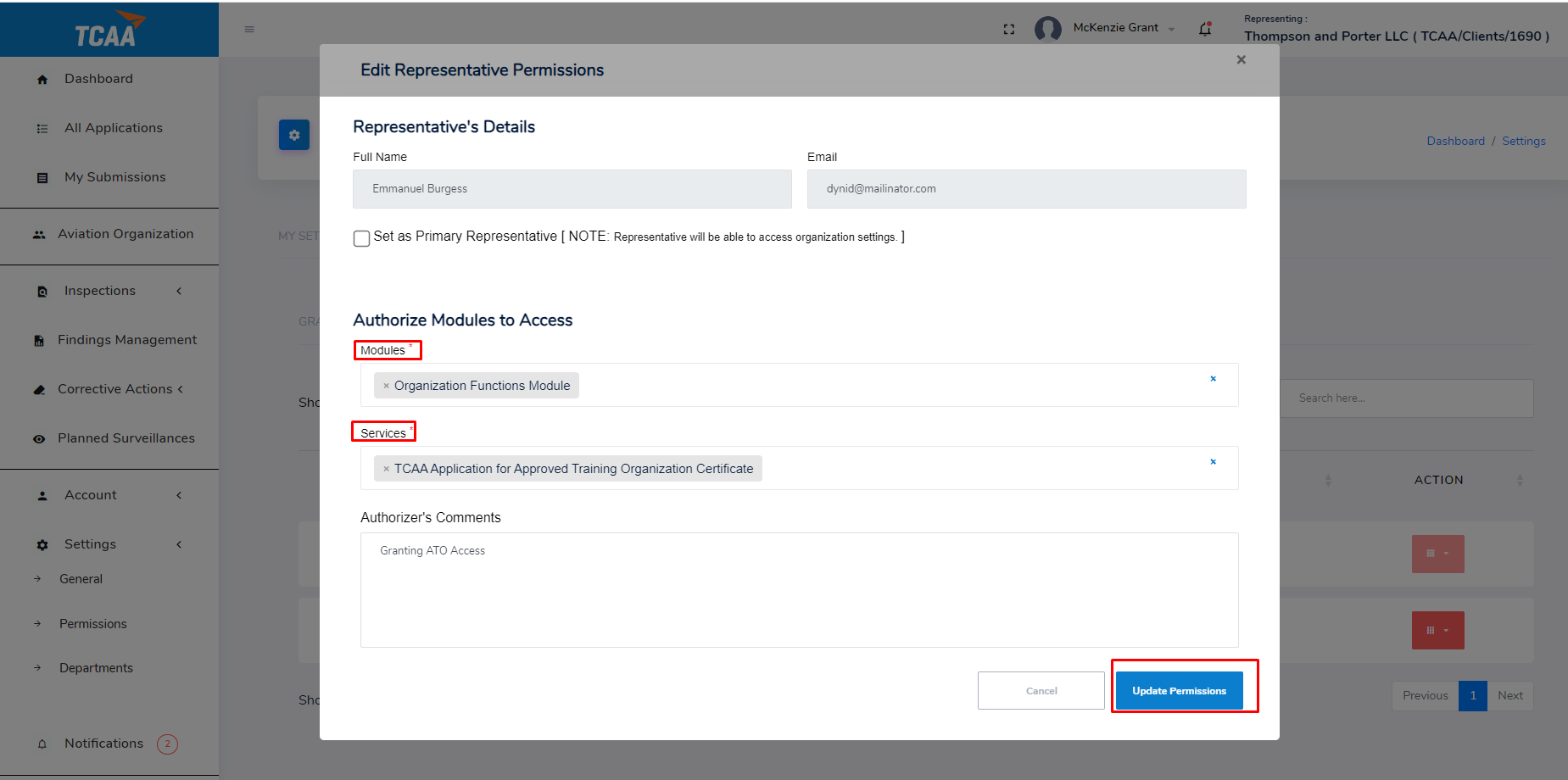Screen dimensions: 1568x780
Task: Click the Authorizer's Comments text area
Action: 799,590
